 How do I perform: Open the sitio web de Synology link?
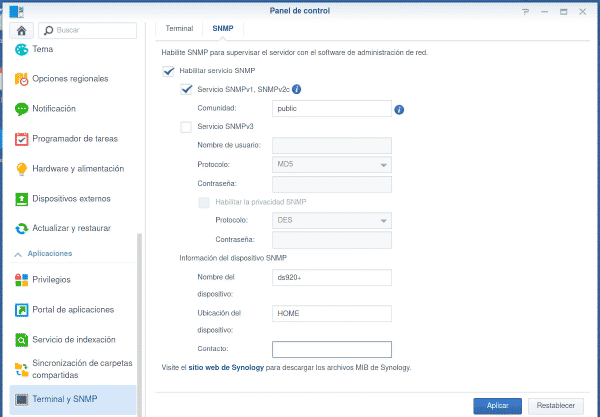coord(226,368)
